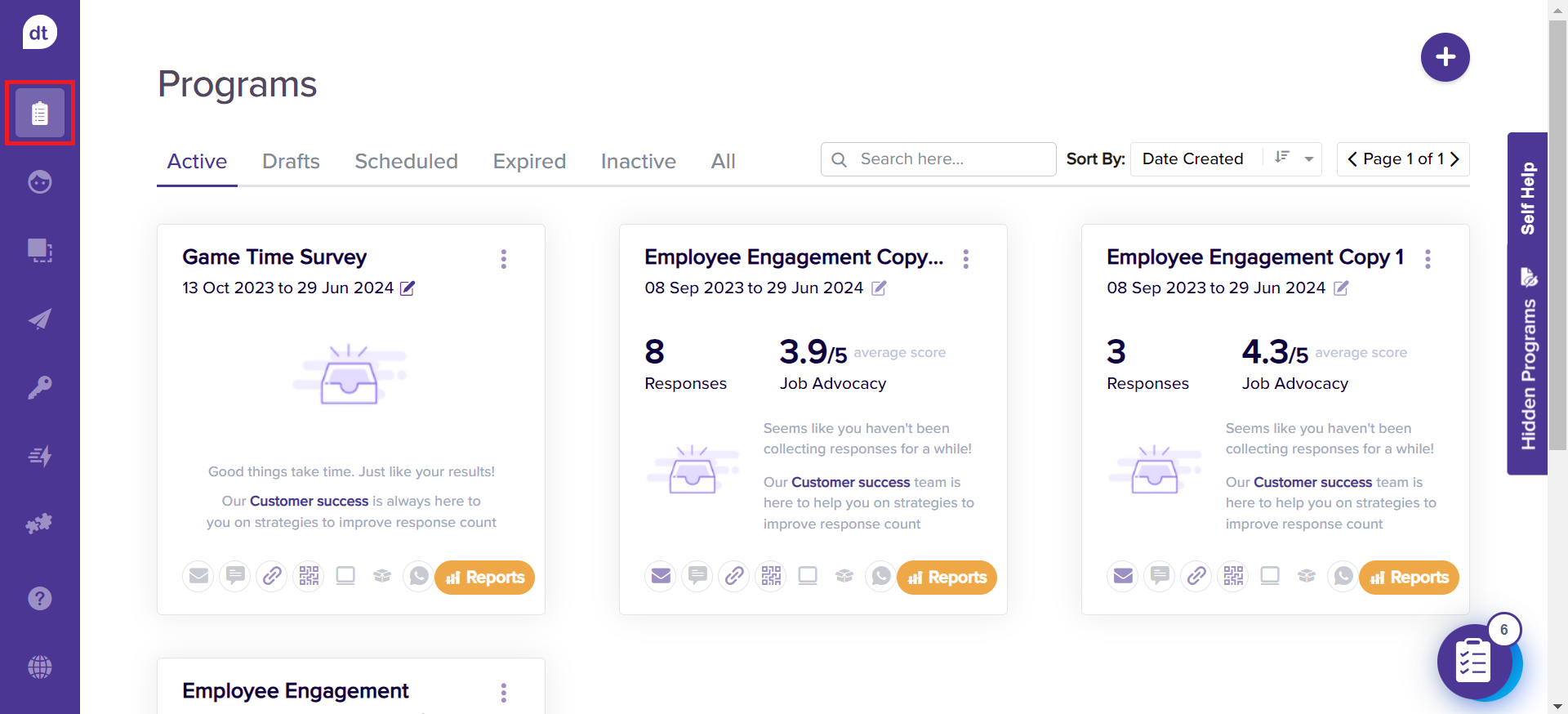The image size is (1568, 714).
Task: Click the globe icon in sidebar
Action: click(39, 667)
